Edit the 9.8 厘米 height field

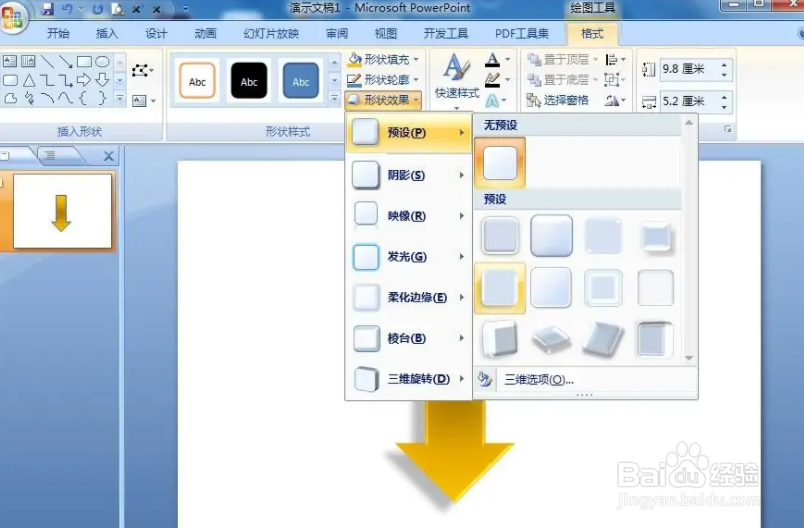(x=690, y=69)
